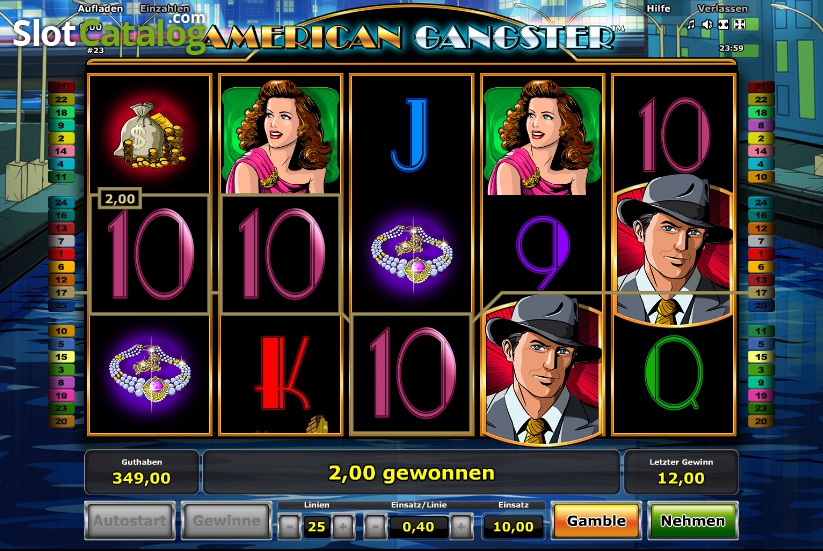Open the Einzahlen deposit option
This screenshot has width=823, height=551.
[x=164, y=8]
